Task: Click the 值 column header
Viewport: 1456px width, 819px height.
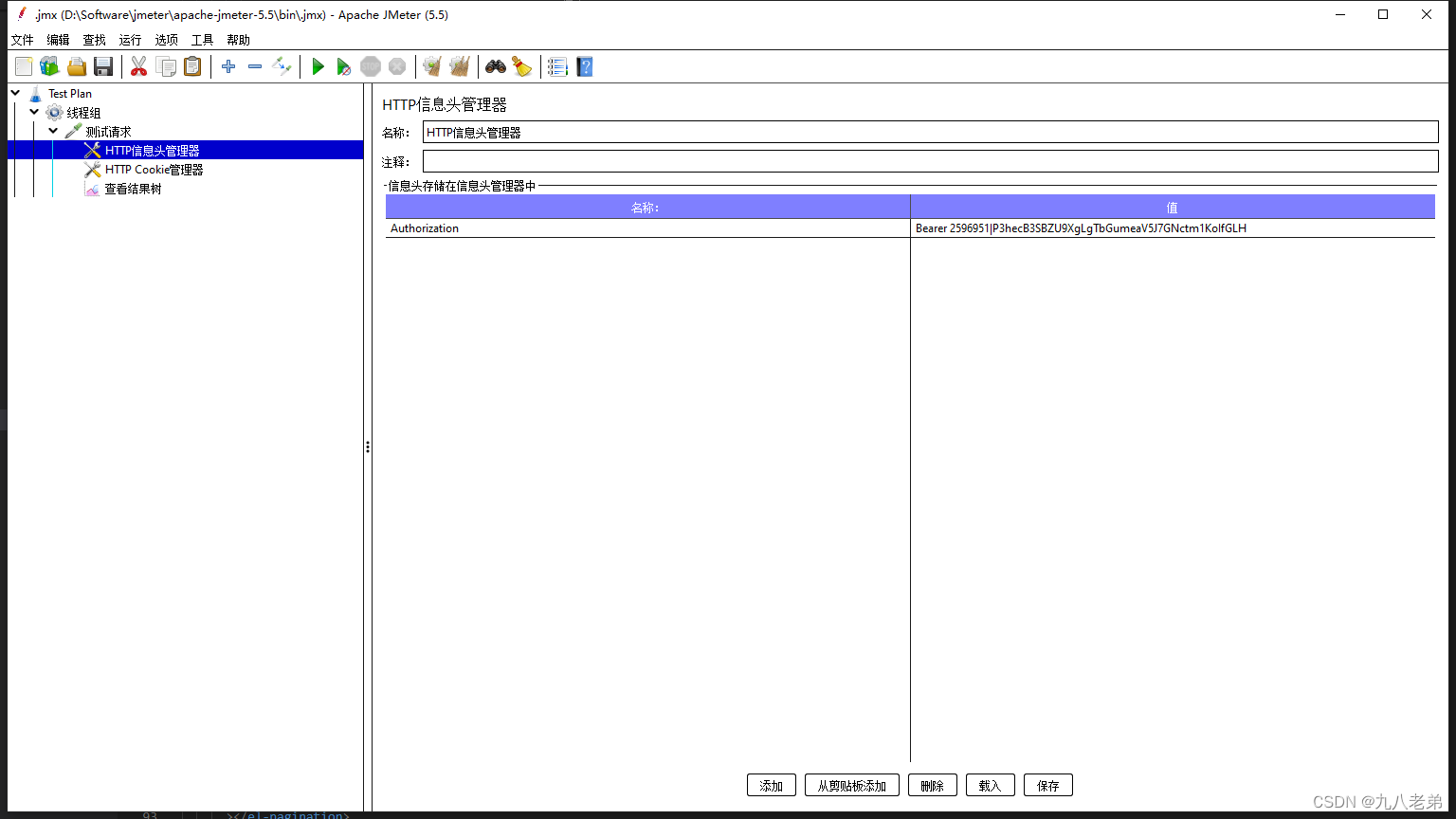Action: (x=1173, y=208)
